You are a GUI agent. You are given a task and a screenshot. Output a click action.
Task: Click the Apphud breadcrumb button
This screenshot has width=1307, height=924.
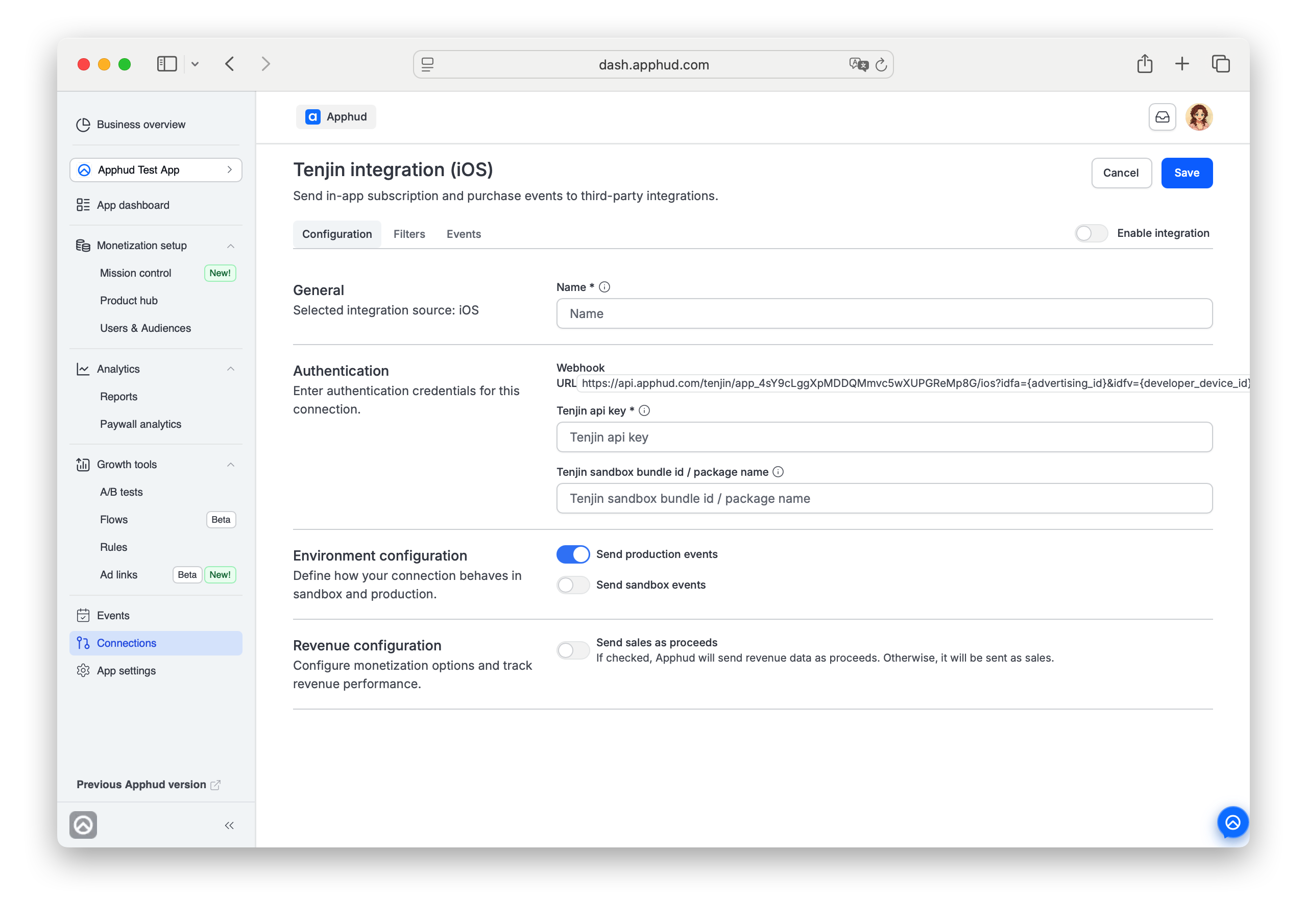(336, 117)
